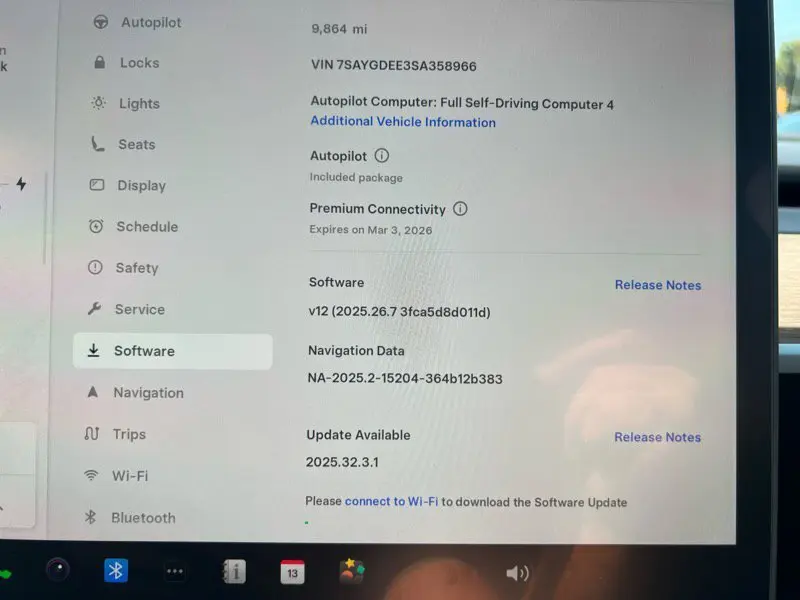The height and width of the screenshot is (600, 800).
Task: Click the Wi-Fi signal icon in sidebar
Action: pos(91,475)
